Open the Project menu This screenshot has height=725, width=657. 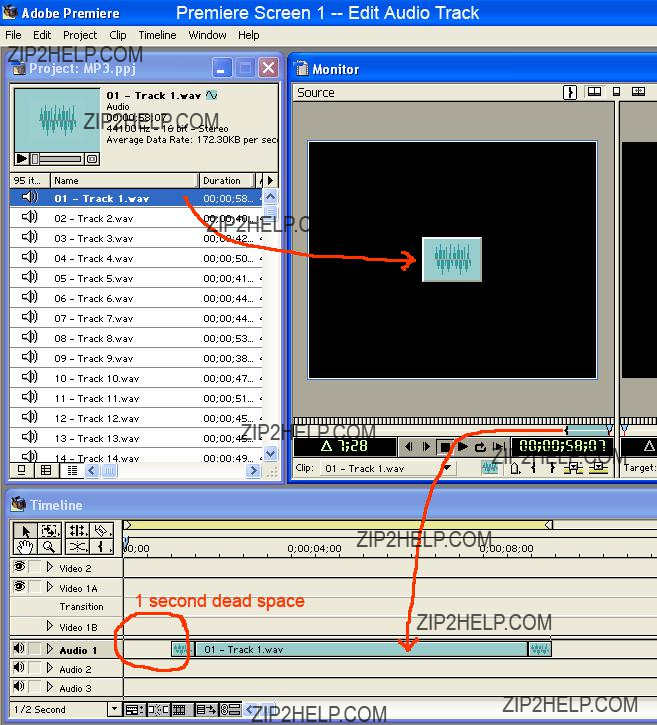pos(80,35)
